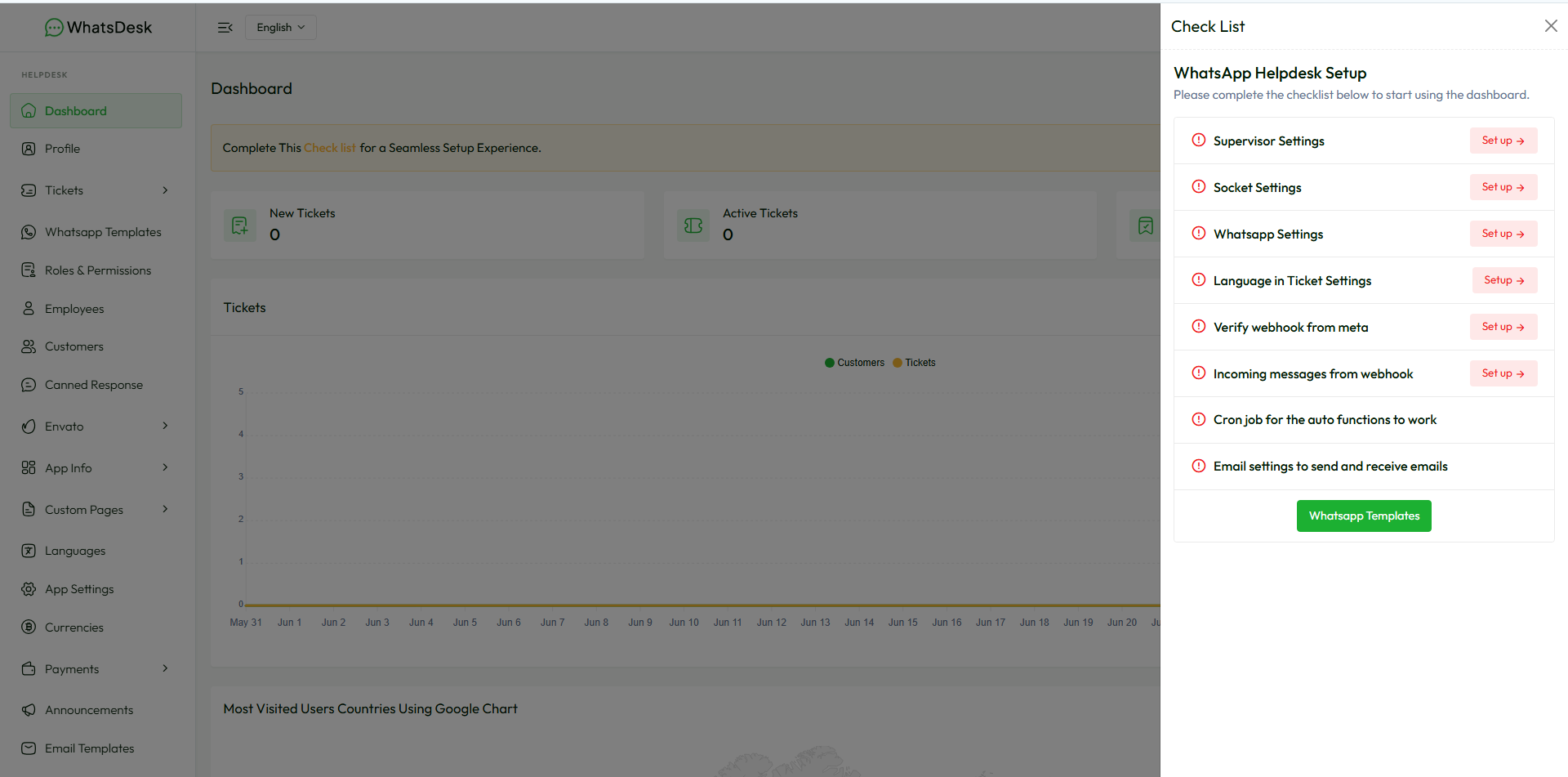Viewport: 1568px width, 777px height.
Task: Expand the Envato submenu chevron
Action: point(165,426)
